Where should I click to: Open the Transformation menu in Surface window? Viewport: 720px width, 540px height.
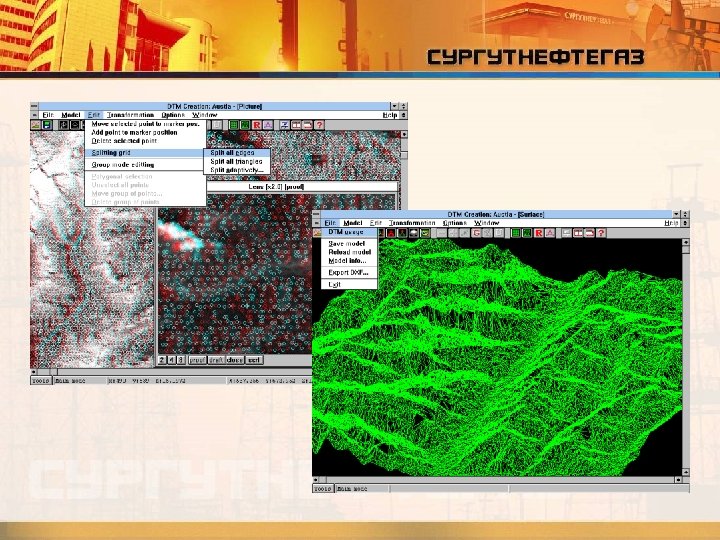point(412,223)
